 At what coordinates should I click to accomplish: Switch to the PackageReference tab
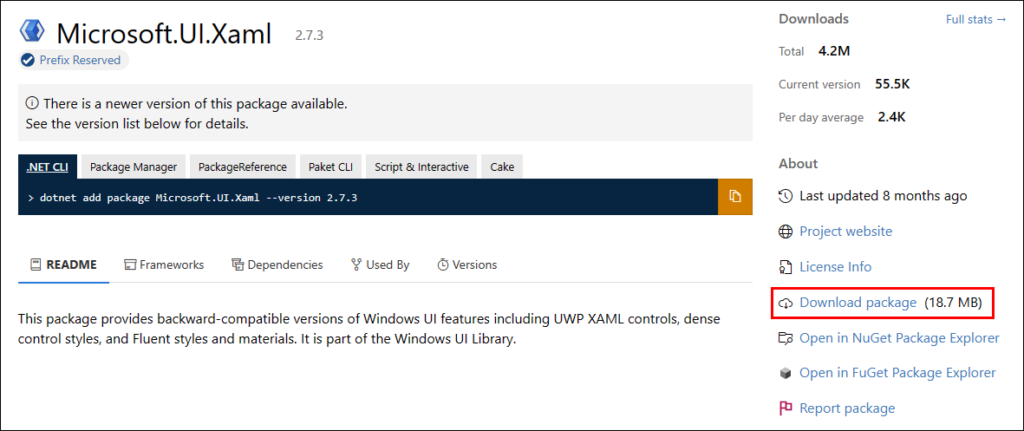point(242,167)
